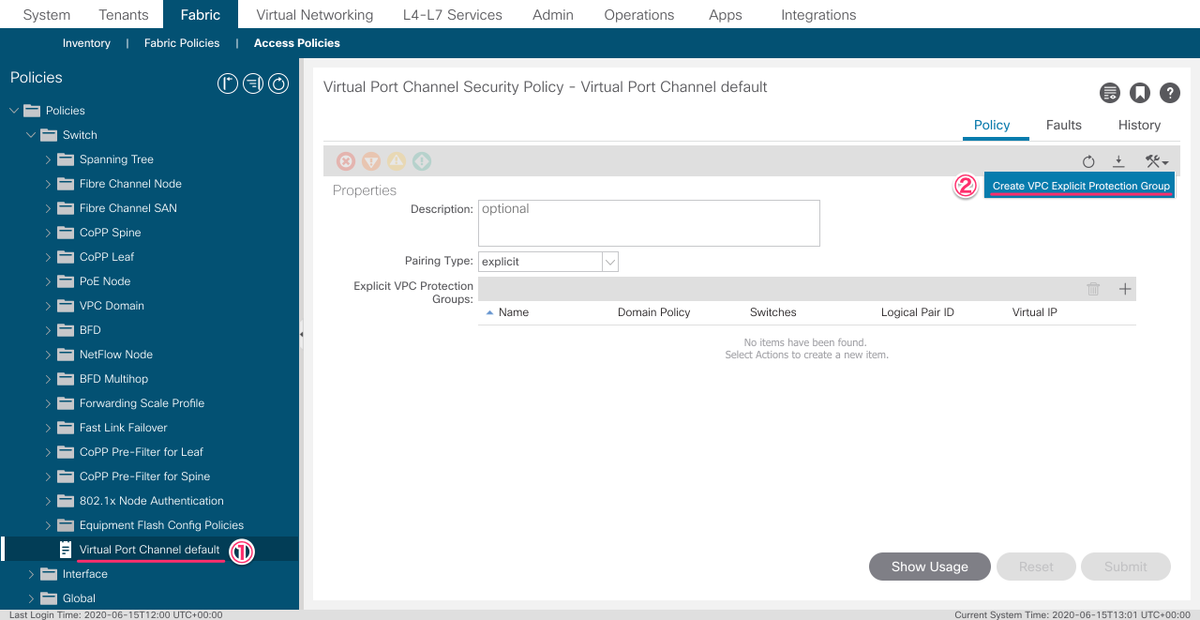Screen dimensions: 1200x620
Task: Click the trash delete icon in protection groups table
Action: [1094, 289]
